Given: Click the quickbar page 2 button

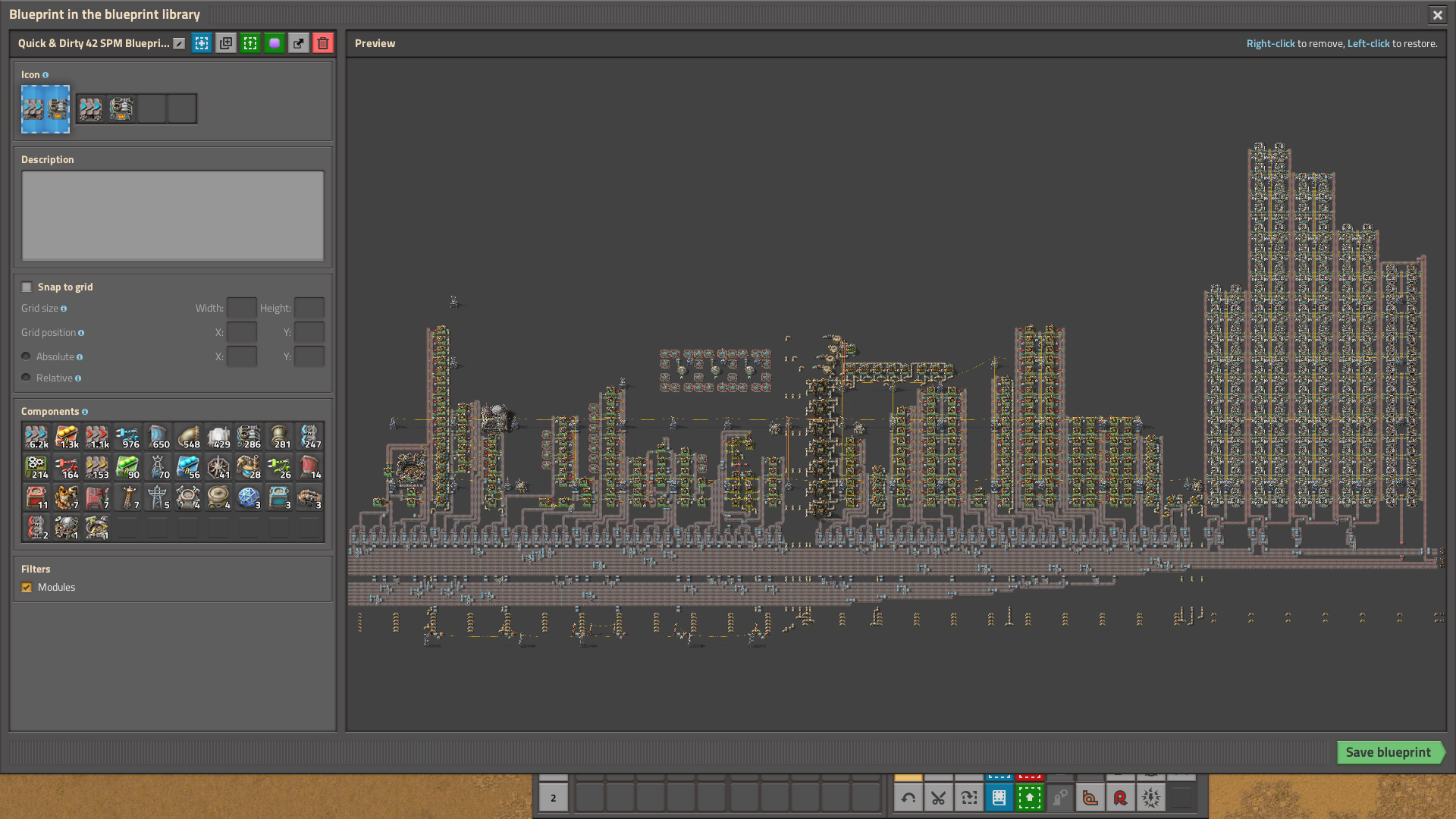Looking at the screenshot, I should coord(554,797).
